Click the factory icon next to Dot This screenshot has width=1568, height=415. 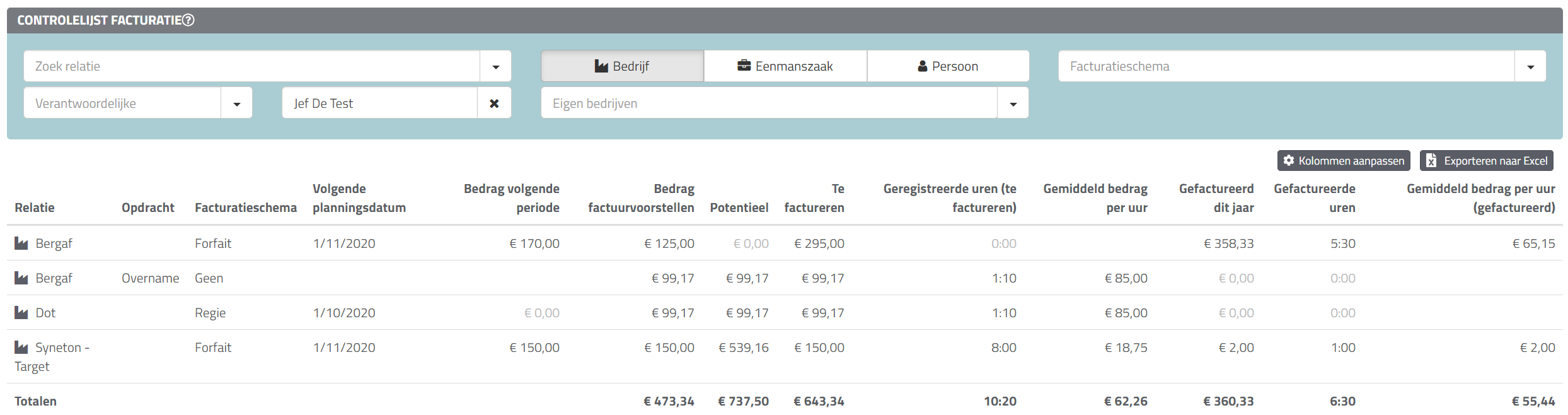pos(21,313)
